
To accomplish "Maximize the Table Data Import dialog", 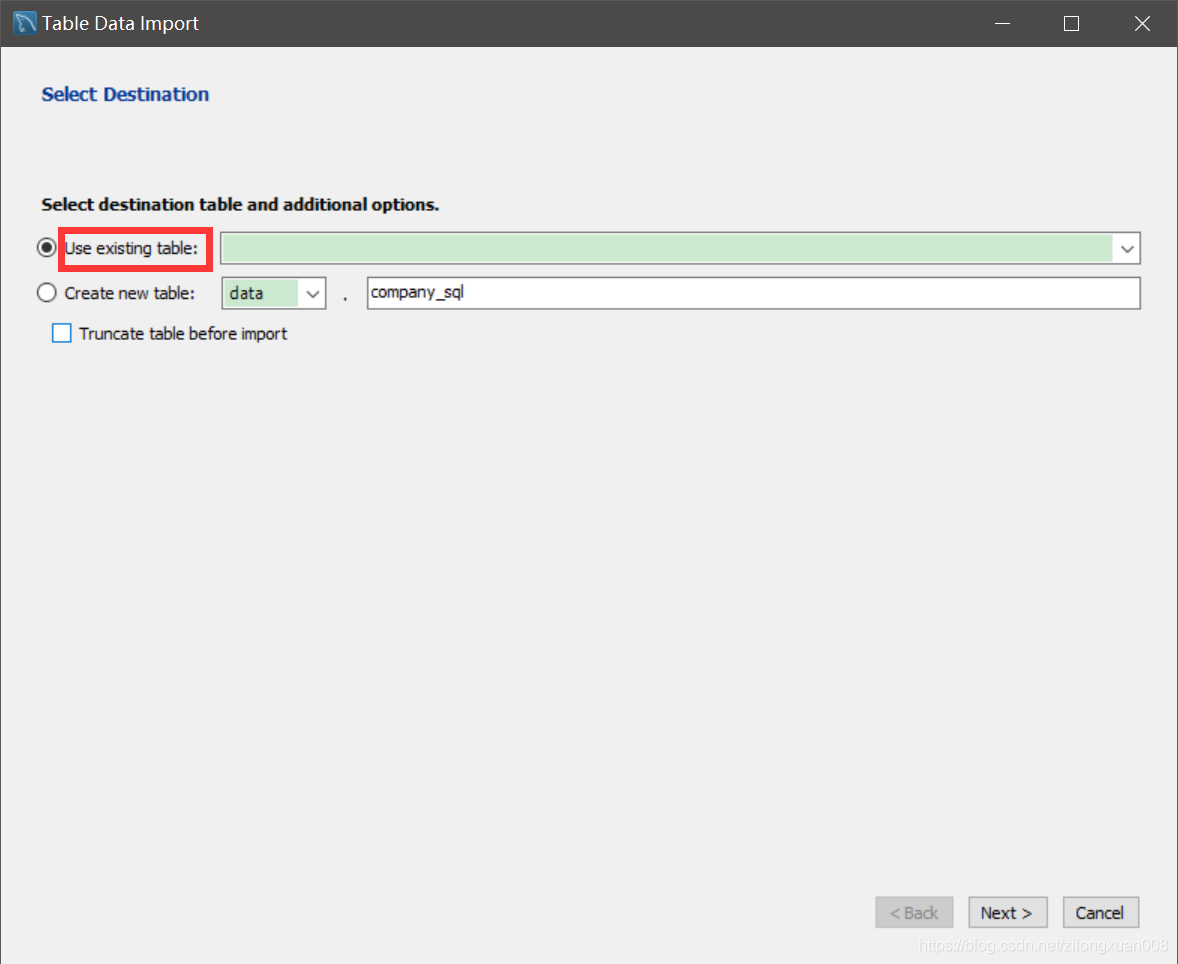I will click(x=1071, y=23).
